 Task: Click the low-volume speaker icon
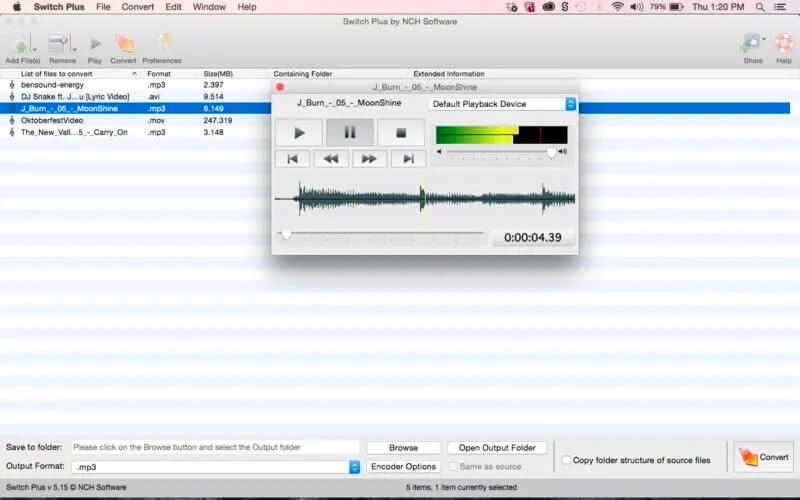coord(439,152)
